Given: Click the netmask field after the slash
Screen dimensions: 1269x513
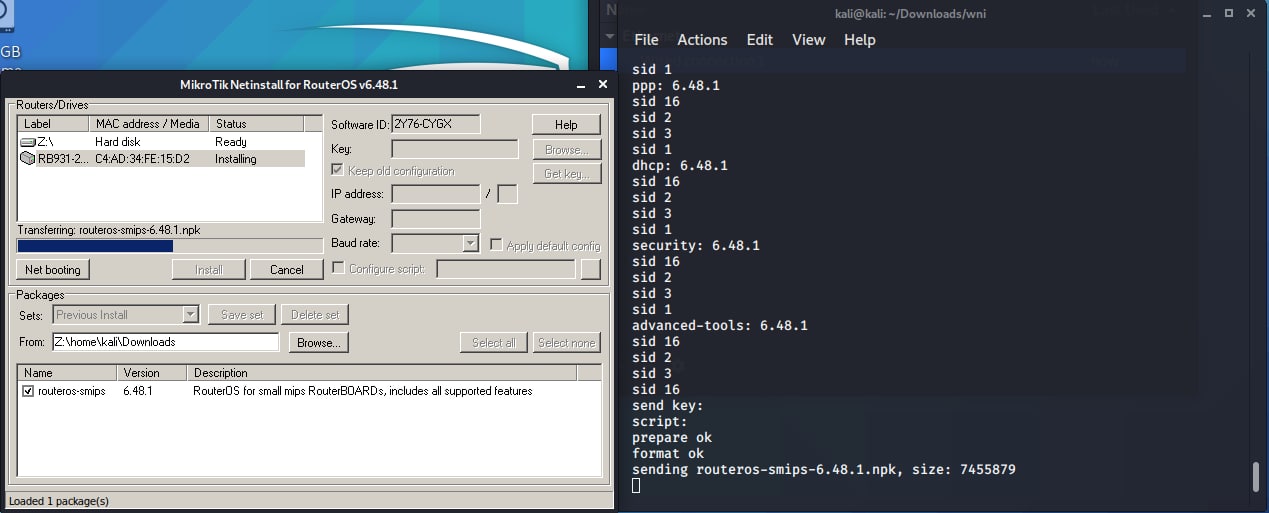Looking at the screenshot, I should coord(507,194).
